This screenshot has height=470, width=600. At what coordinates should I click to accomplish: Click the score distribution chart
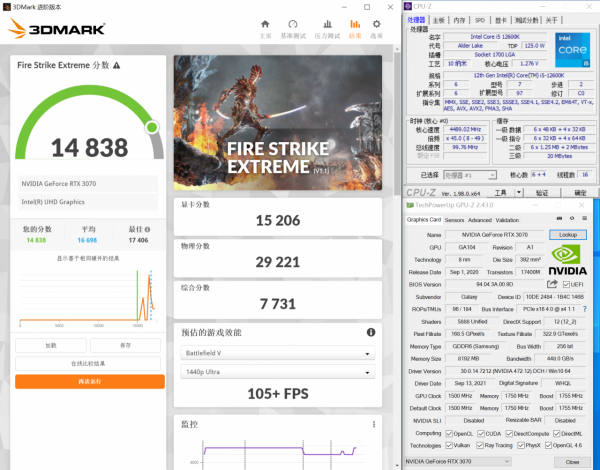pyautogui.click(x=87, y=297)
